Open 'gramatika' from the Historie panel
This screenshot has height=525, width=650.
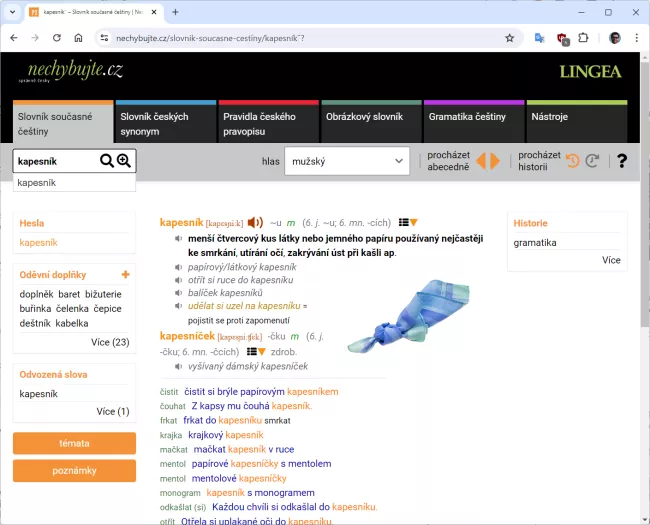click(x=535, y=242)
